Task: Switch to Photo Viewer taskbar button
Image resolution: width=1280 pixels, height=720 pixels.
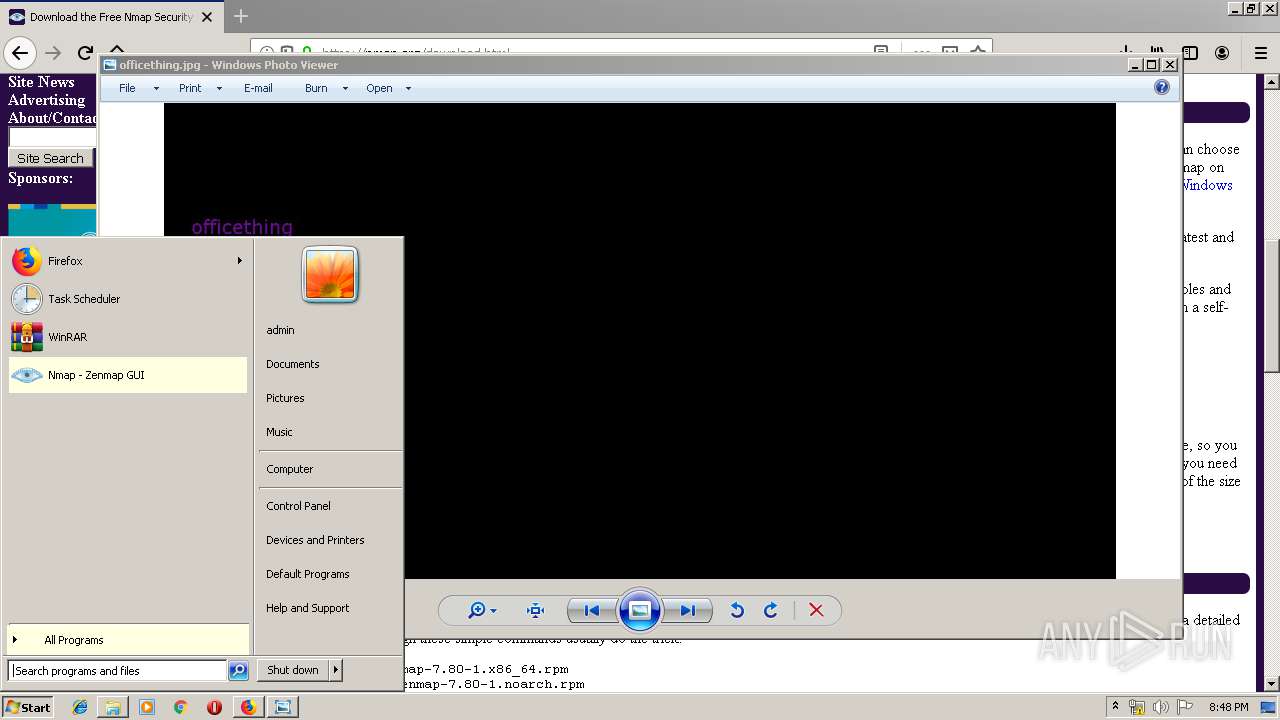Action: [x=282, y=707]
